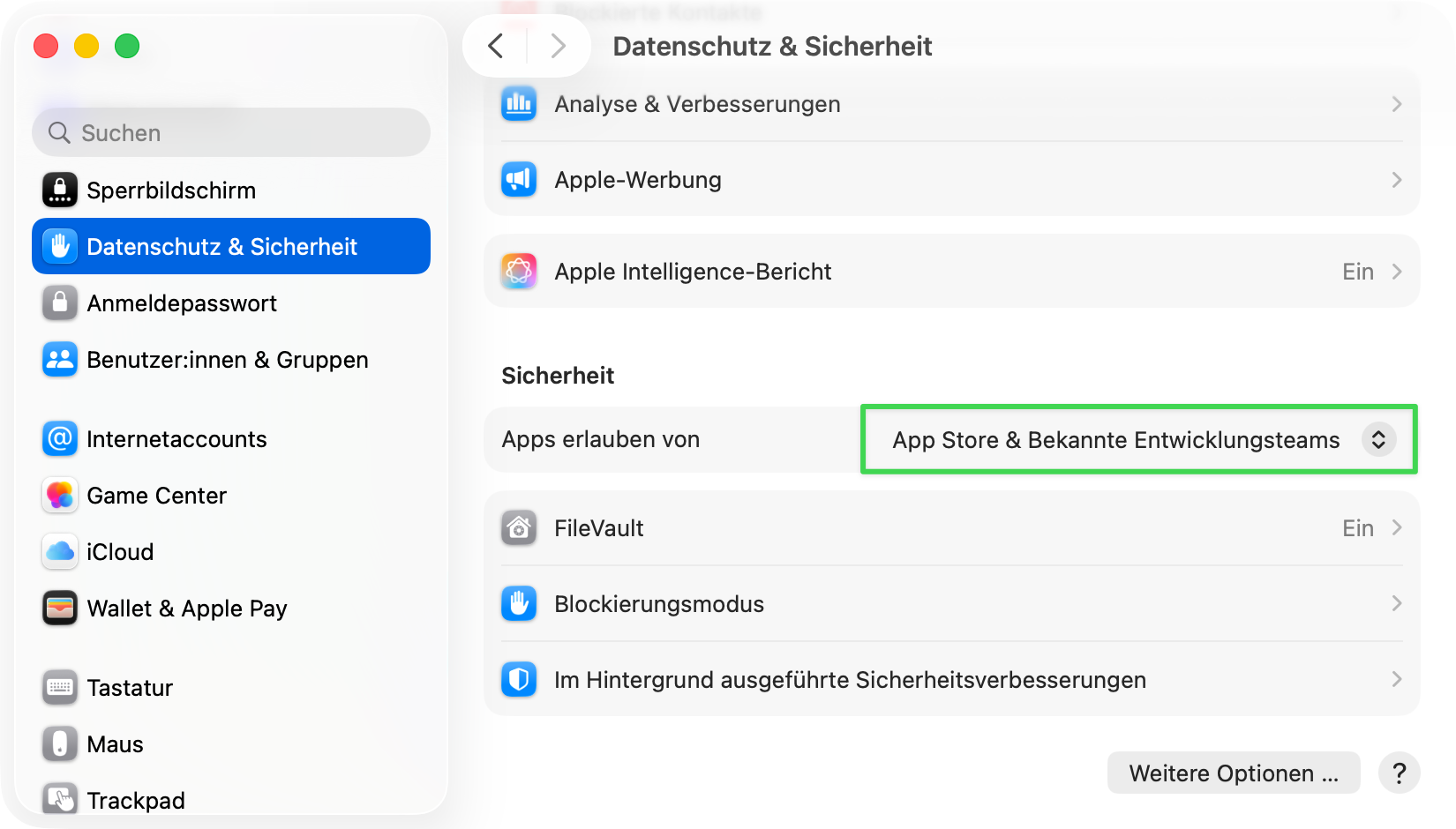Click into the Suchen search field
This screenshot has width=1456, height=829.
[x=238, y=133]
